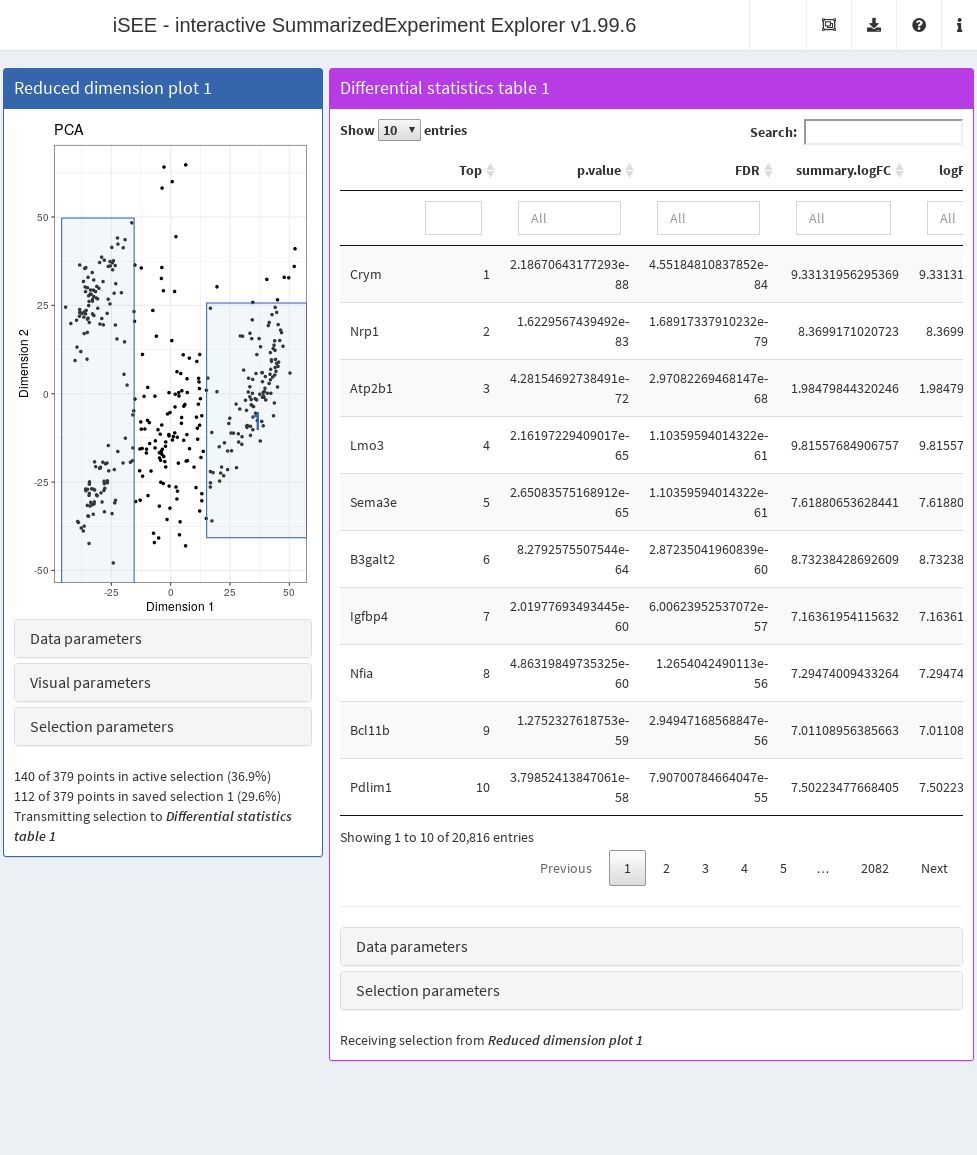This screenshot has height=1155, width=977.
Task: Select the Nfia gene row
Action: click(x=651, y=673)
